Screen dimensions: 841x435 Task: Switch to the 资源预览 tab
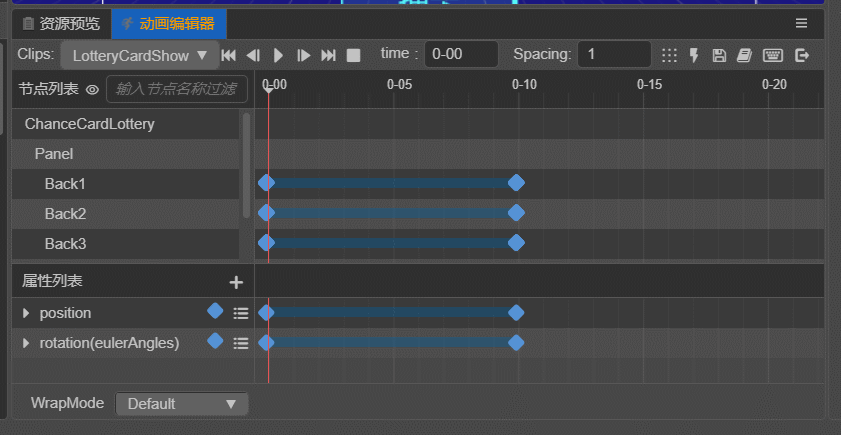click(61, 23)
